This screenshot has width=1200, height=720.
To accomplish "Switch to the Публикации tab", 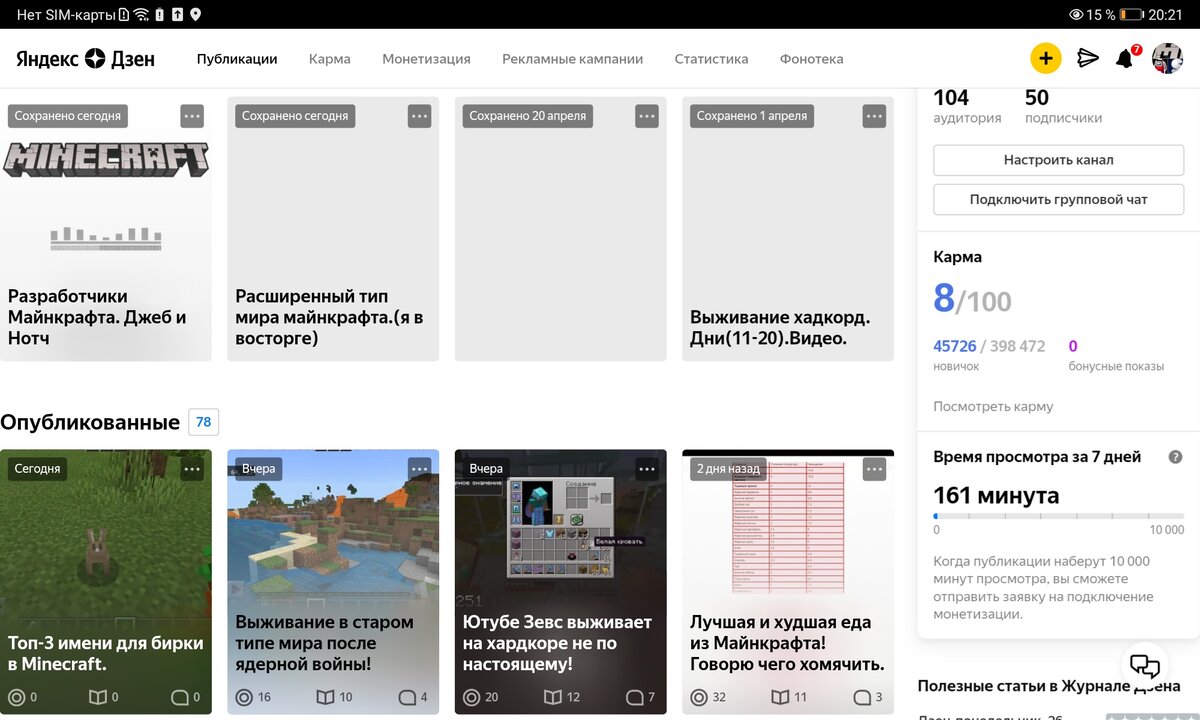I will pos(237,59).
